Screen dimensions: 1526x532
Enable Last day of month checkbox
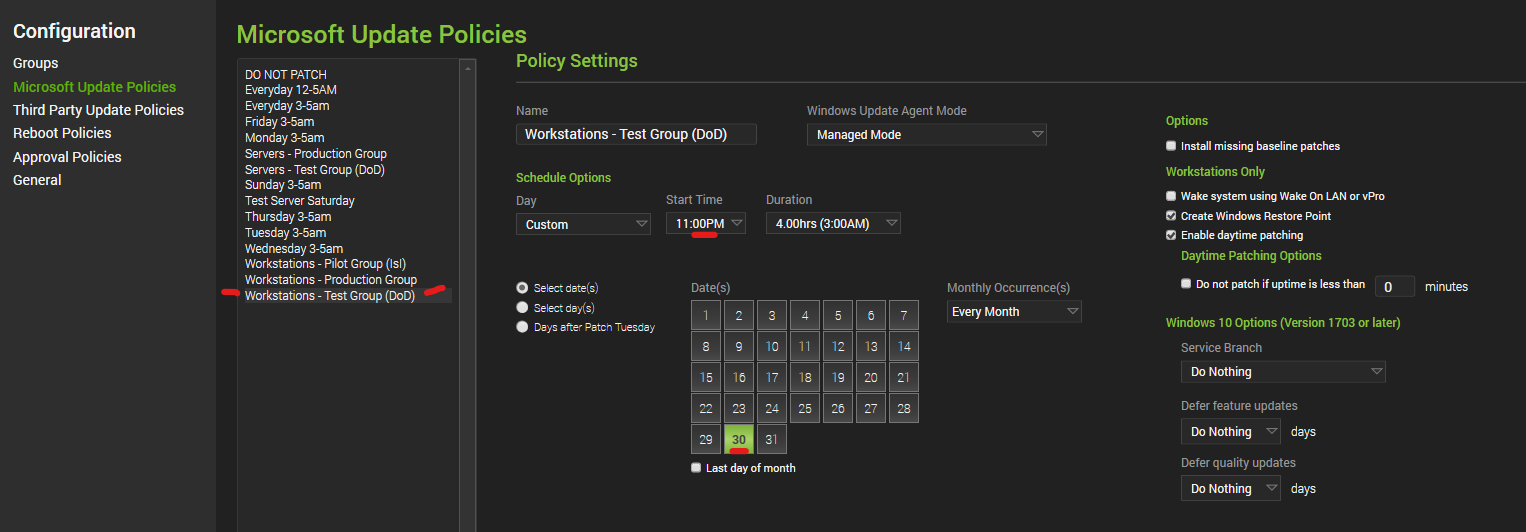(x=696, y=468)
